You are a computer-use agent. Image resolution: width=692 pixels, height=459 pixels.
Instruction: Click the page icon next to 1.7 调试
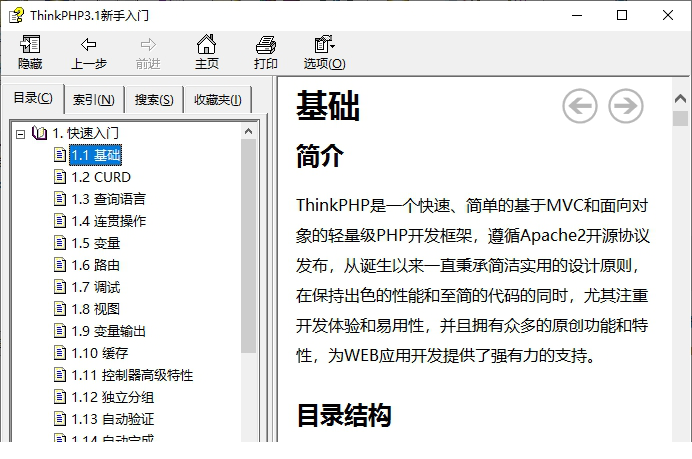tap(60, 287)
